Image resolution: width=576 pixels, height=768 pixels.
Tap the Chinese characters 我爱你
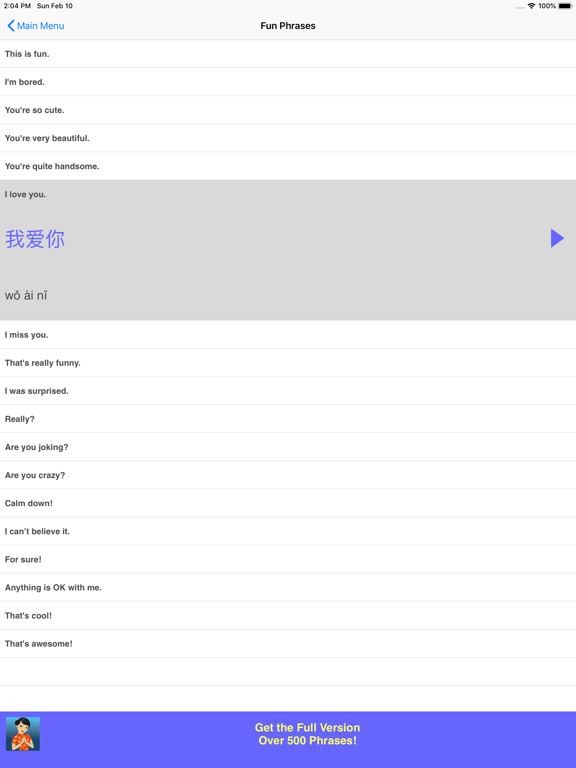35,239
